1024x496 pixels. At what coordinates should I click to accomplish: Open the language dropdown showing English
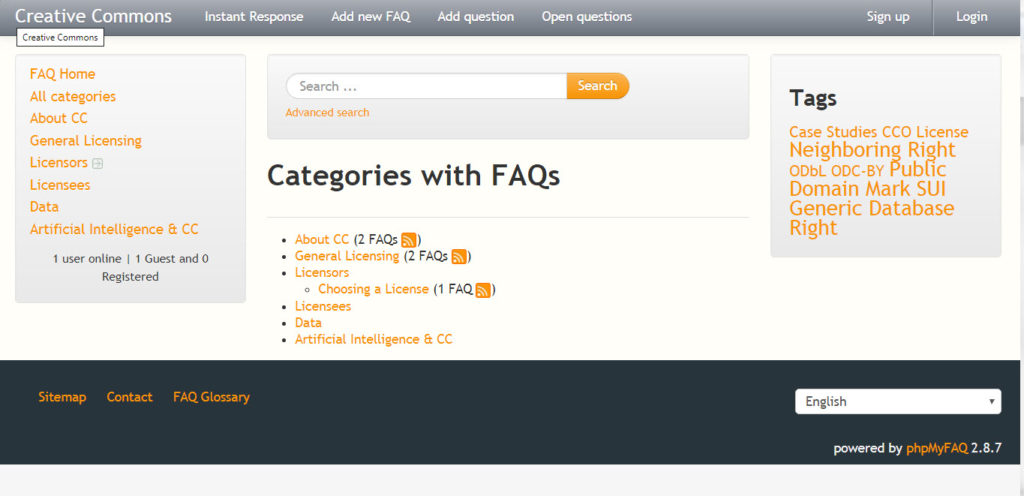[x=897, y=401]
